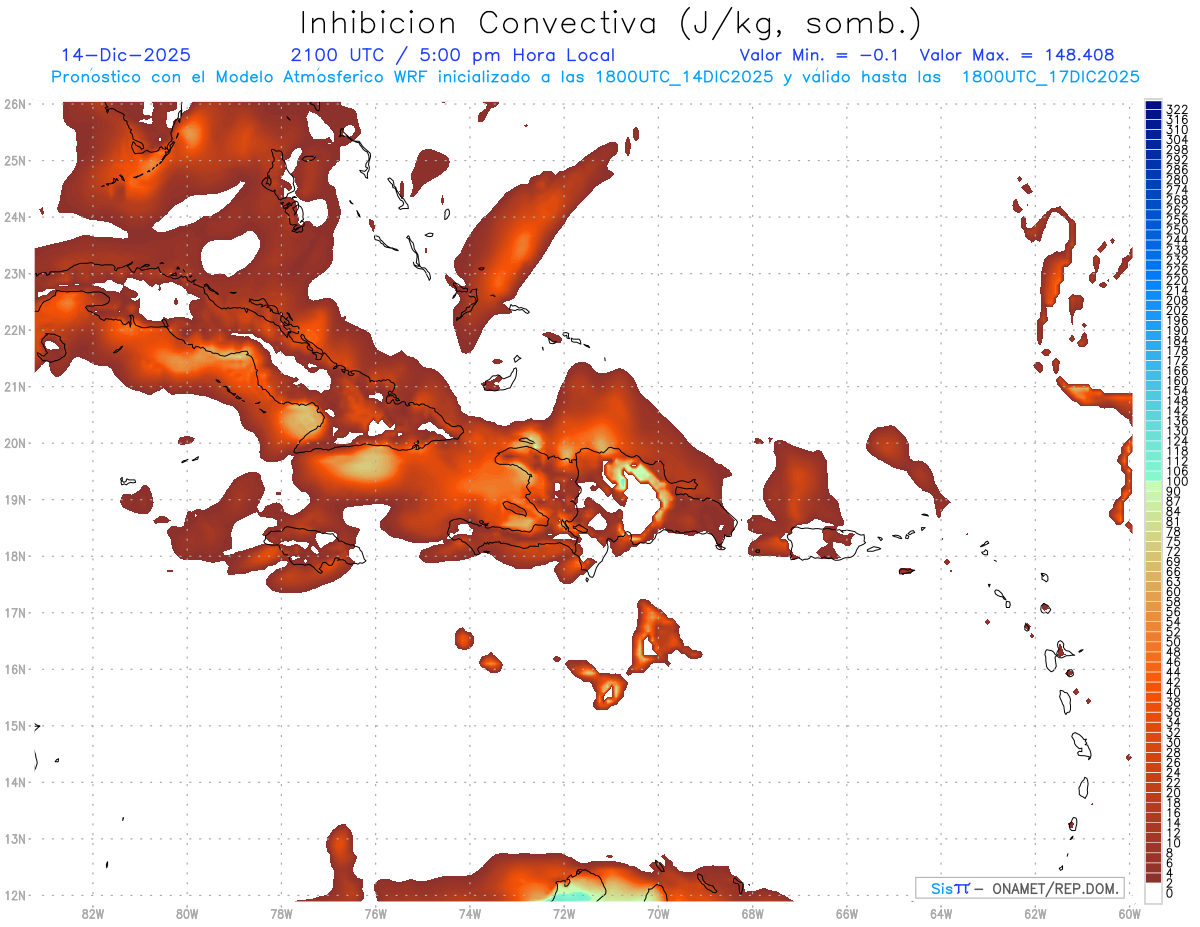This screenshot has width=1200, height=927.
Task: Click the "322" colorbar value
Action: (1176, 108)
